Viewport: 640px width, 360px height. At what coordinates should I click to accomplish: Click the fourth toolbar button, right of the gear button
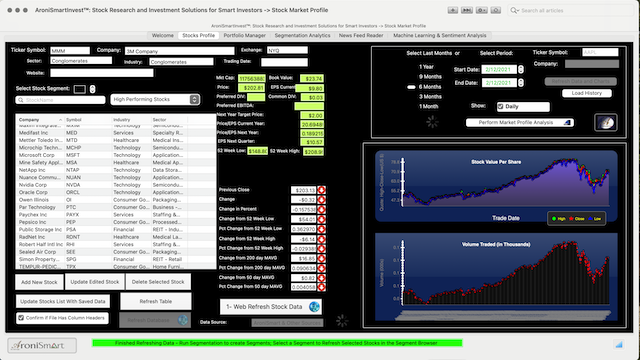click(x=496, y=10)
